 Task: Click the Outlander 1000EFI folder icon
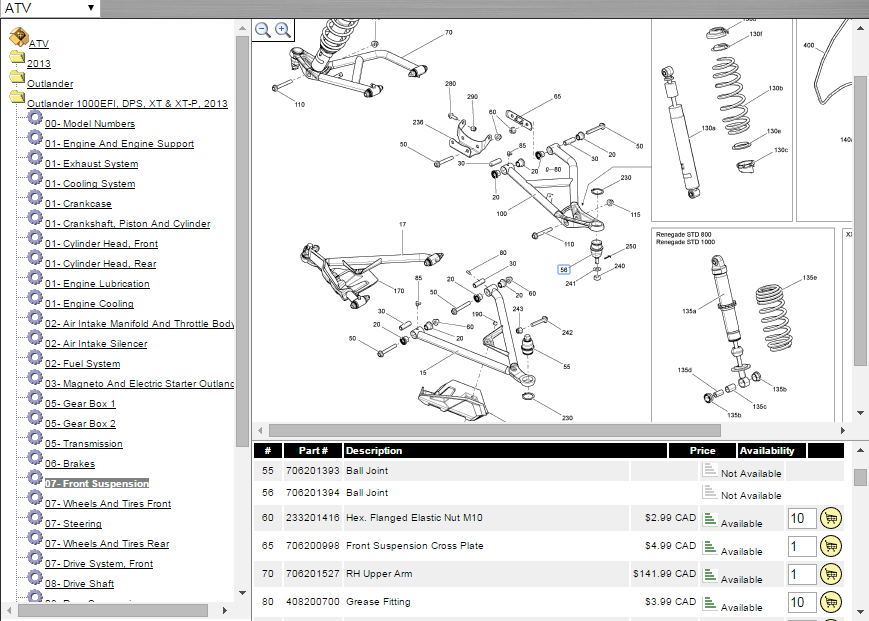(17, 97)
